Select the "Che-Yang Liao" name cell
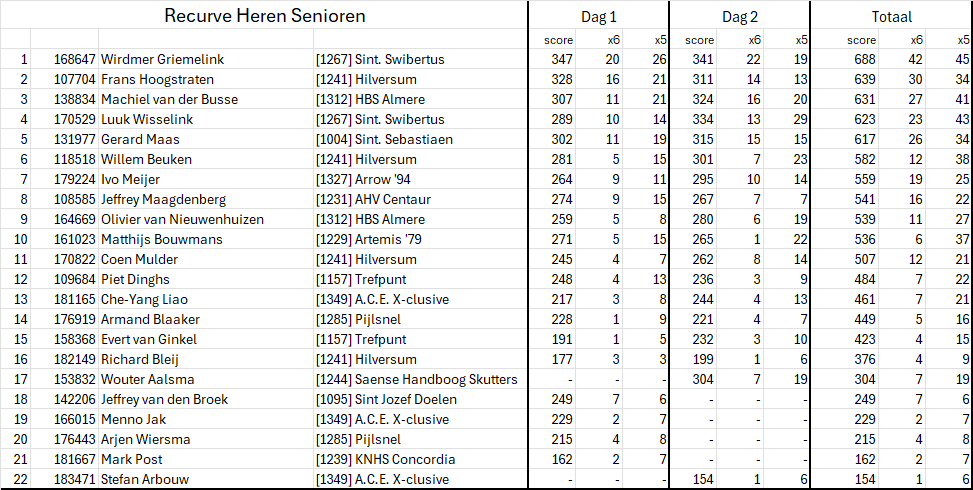 [x=144, y=300]
